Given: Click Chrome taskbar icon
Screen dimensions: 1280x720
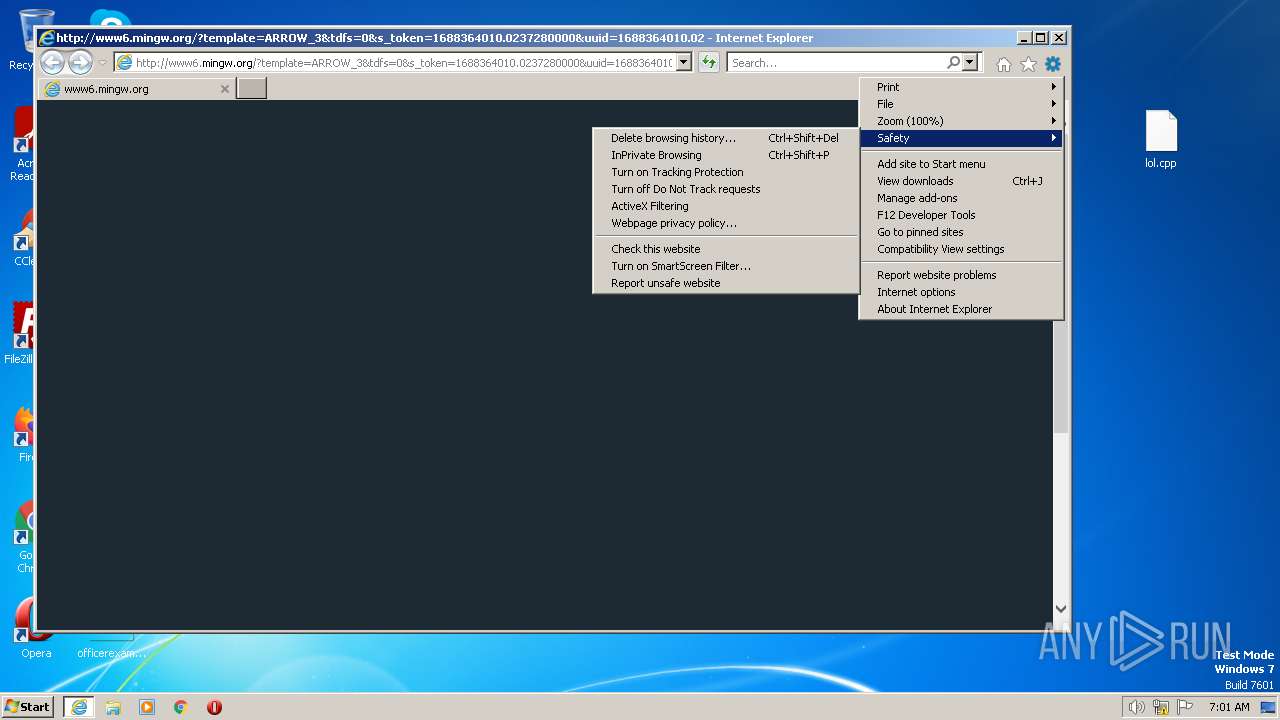Looking at the screenshot, I should coord(181,707).
